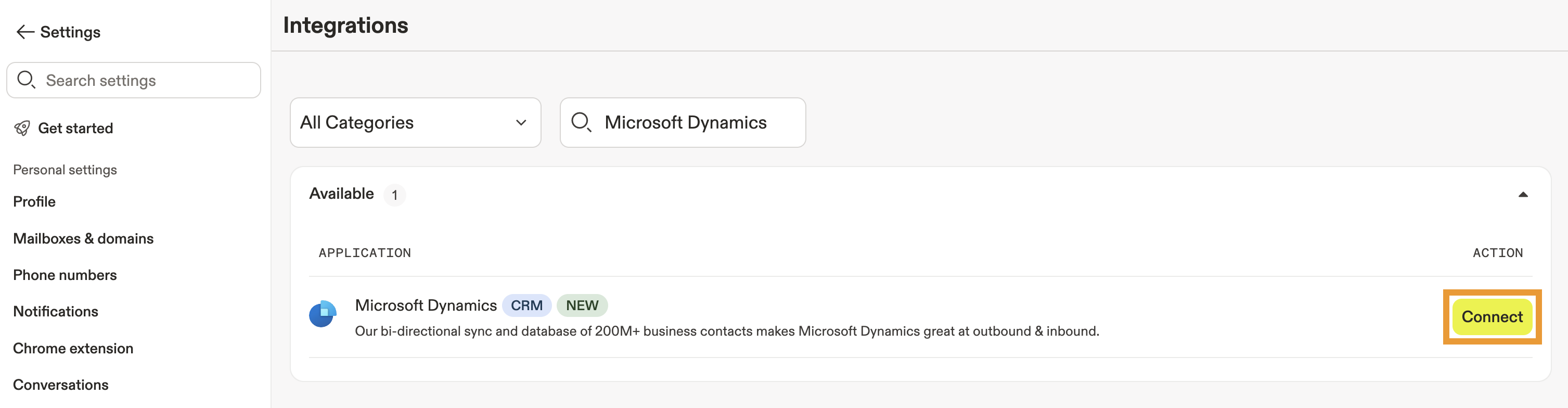Open Phone numbers settings
The width and height of the screenshot is (1568, 408).
click(x=65, y=275)
